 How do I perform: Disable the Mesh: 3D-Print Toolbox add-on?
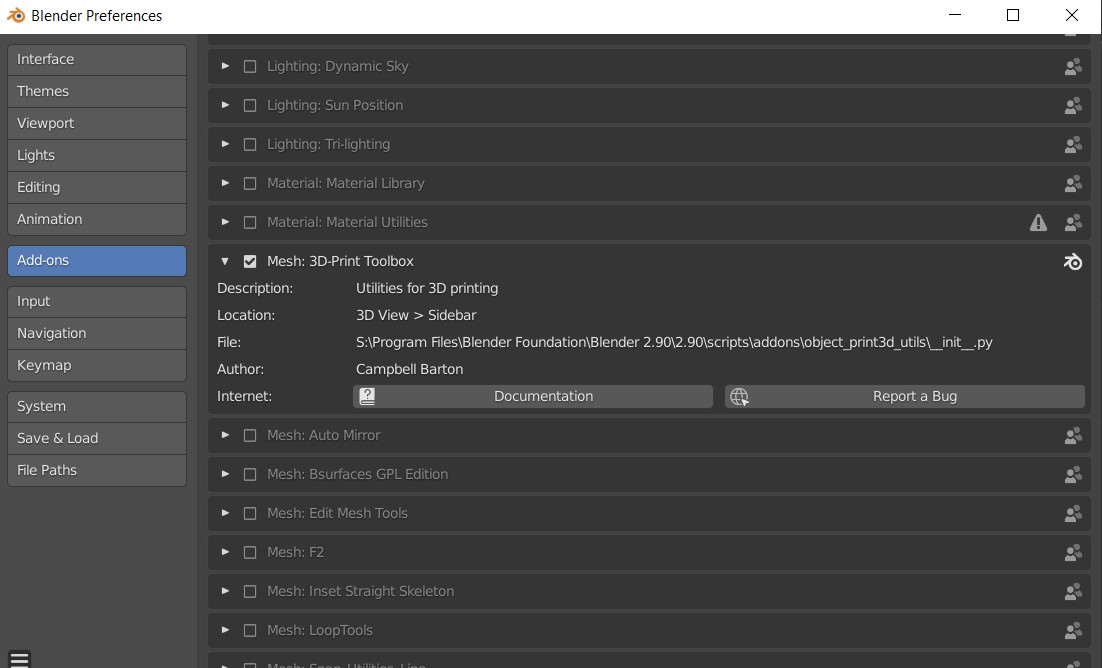[x=250, y=261]
